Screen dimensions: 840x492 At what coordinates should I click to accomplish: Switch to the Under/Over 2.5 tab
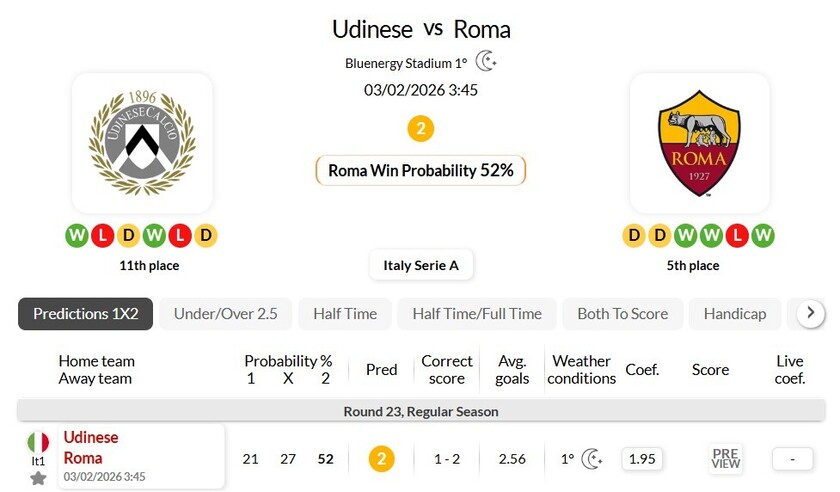pos(226,314)
